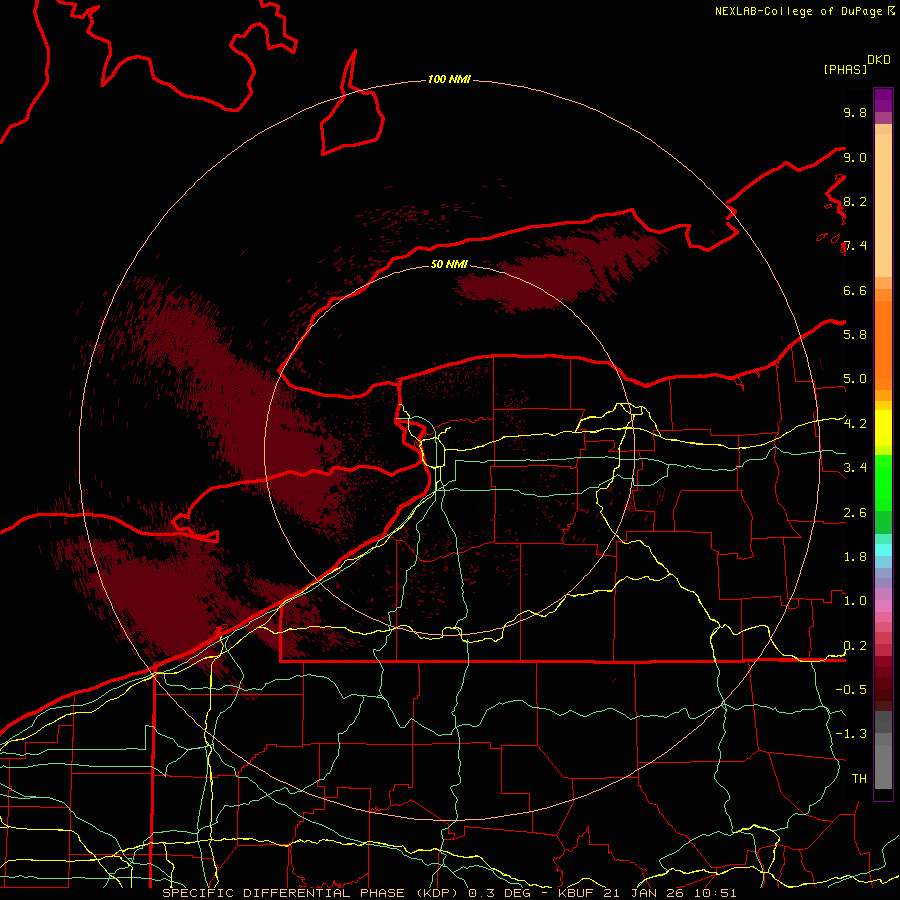Click the 3.4 scale label
The image size is (900, 900).
tap(855, 468)
